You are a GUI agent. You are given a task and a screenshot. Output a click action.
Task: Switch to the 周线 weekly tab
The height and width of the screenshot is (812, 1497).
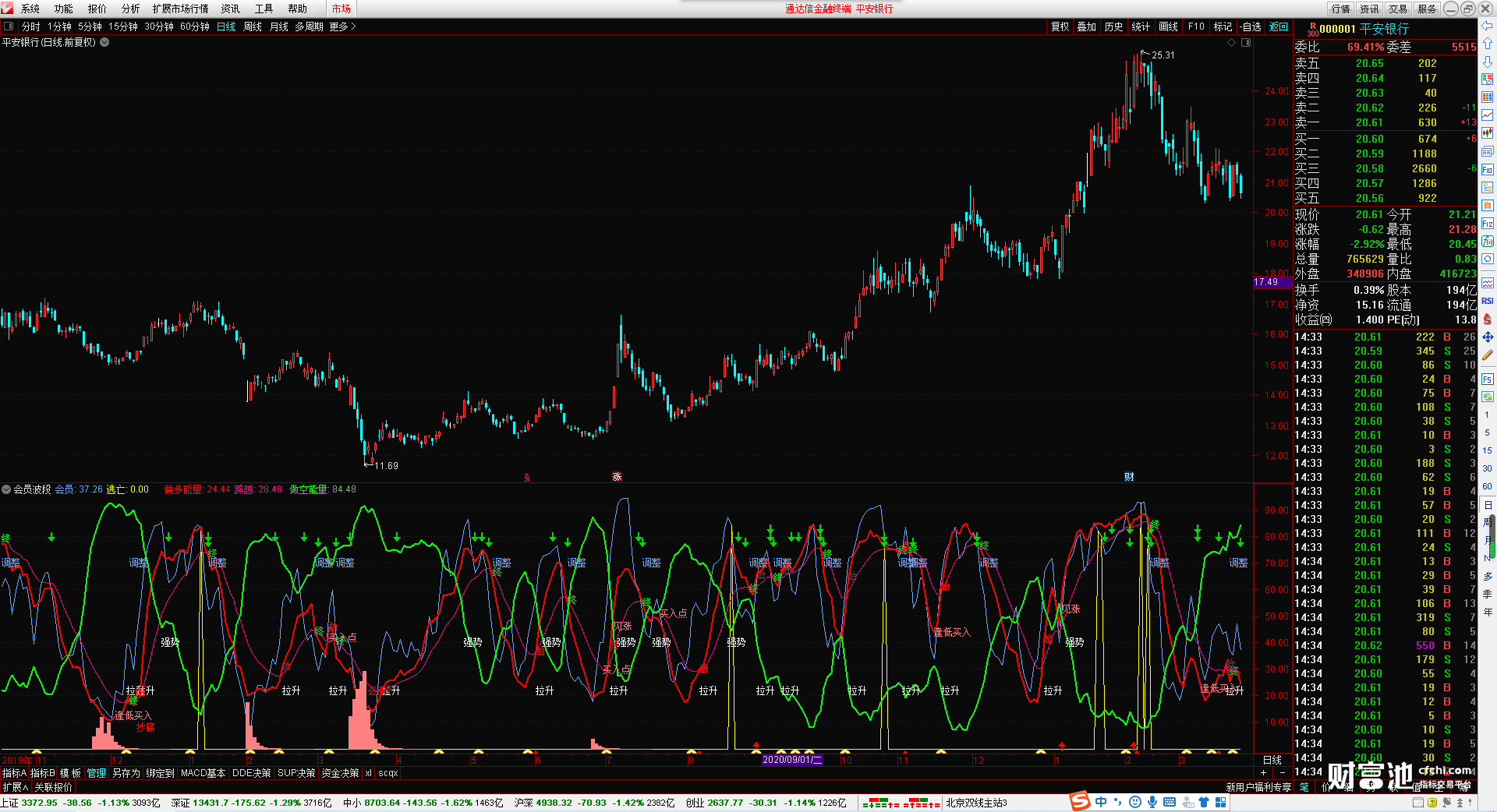coord(253,26)
